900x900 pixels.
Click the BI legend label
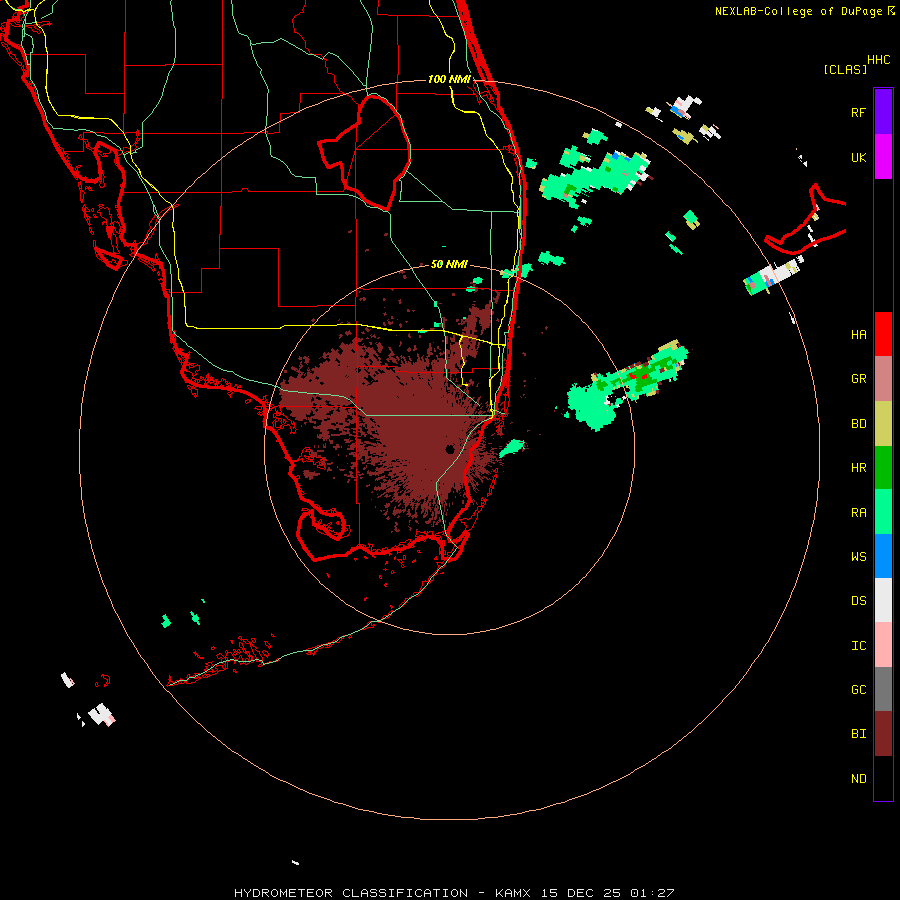tap(859, 734)
